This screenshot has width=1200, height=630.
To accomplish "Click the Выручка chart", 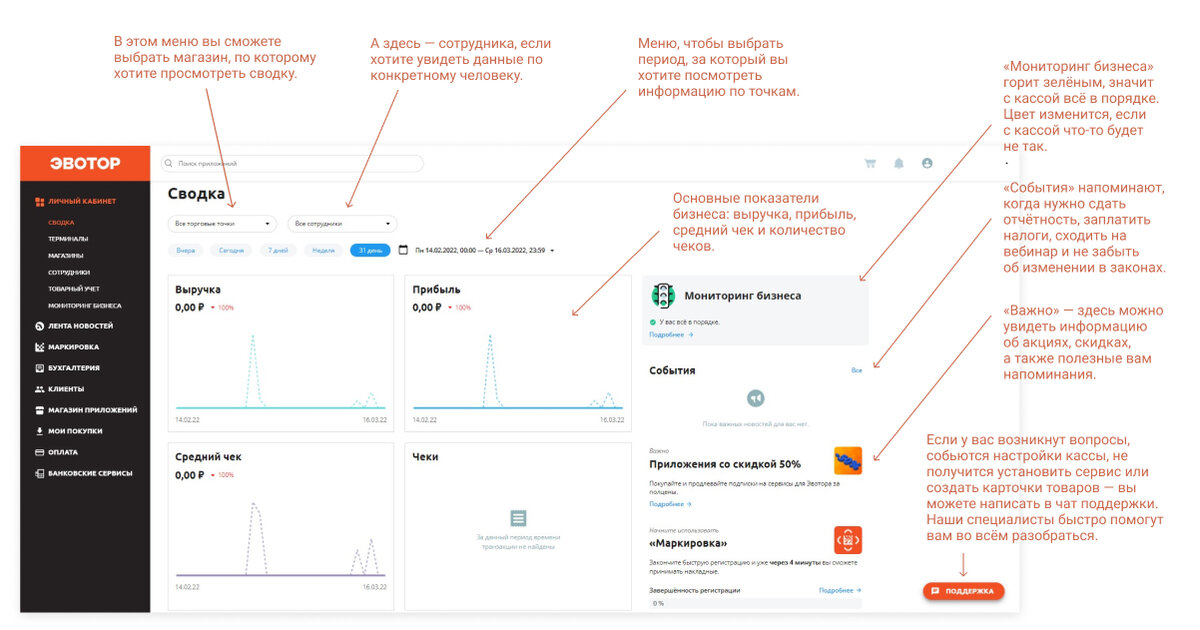I will tap(283, 370).
